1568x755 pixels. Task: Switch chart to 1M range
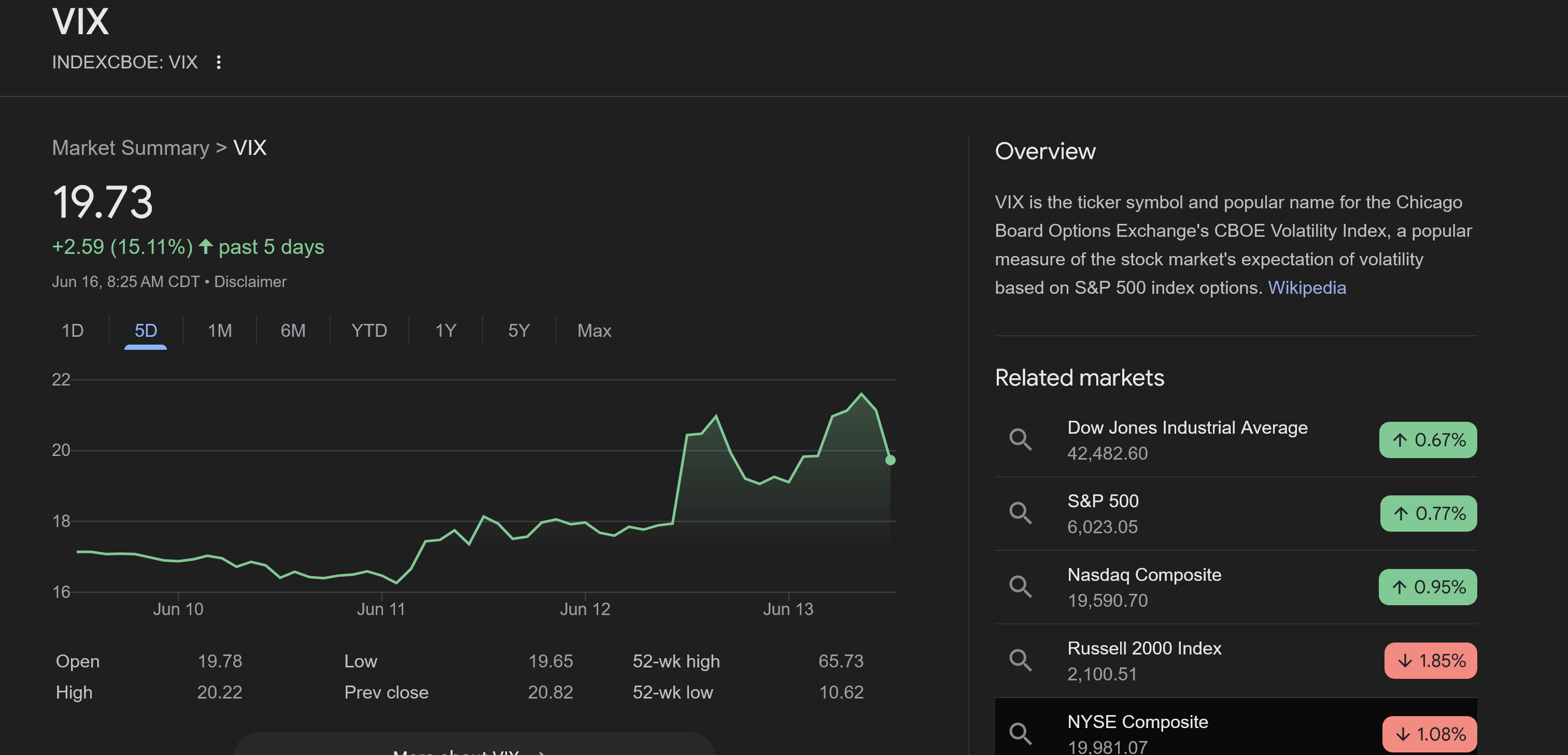tap(220, 331)
